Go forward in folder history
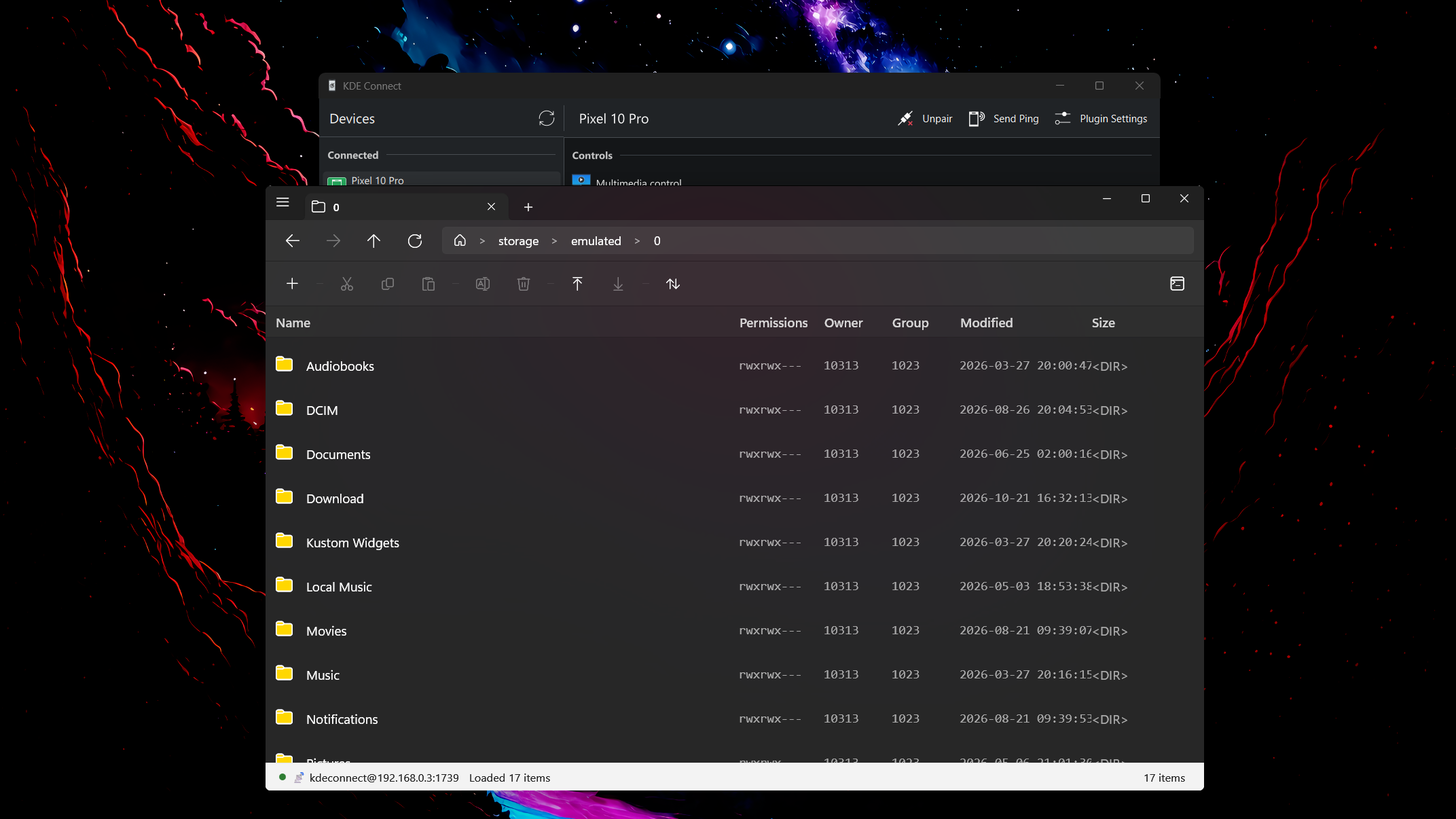 [x=333, y=241]
